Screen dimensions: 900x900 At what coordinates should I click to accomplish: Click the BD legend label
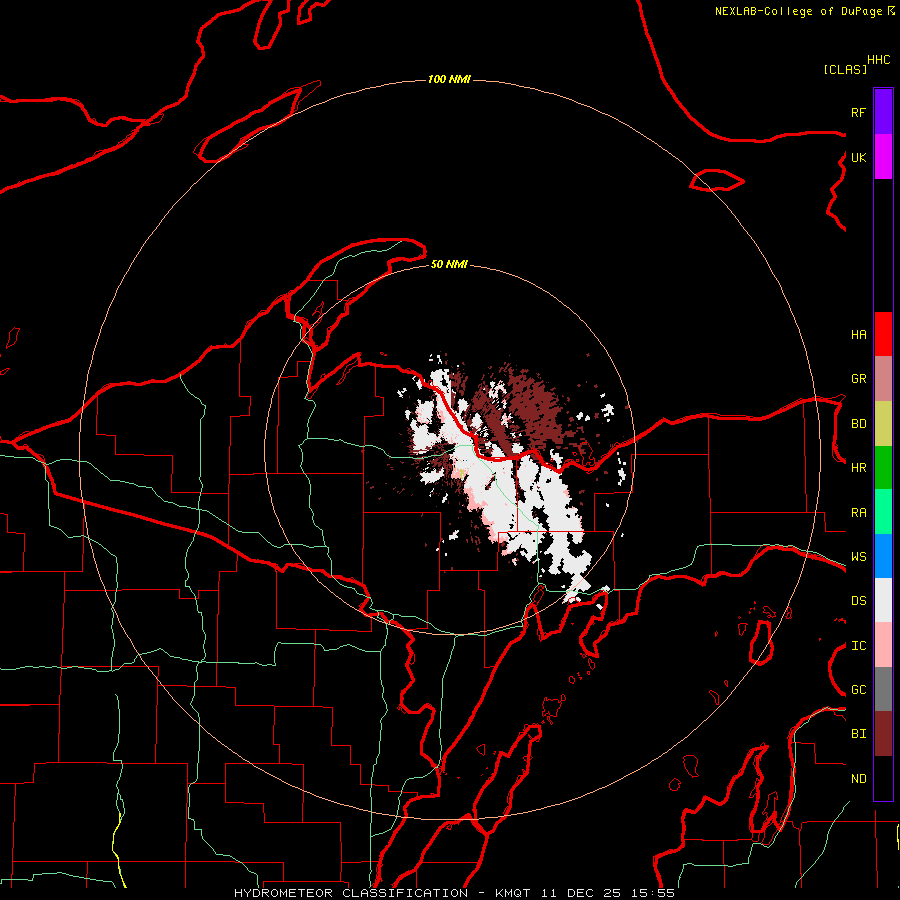click(x=858, y=424)
